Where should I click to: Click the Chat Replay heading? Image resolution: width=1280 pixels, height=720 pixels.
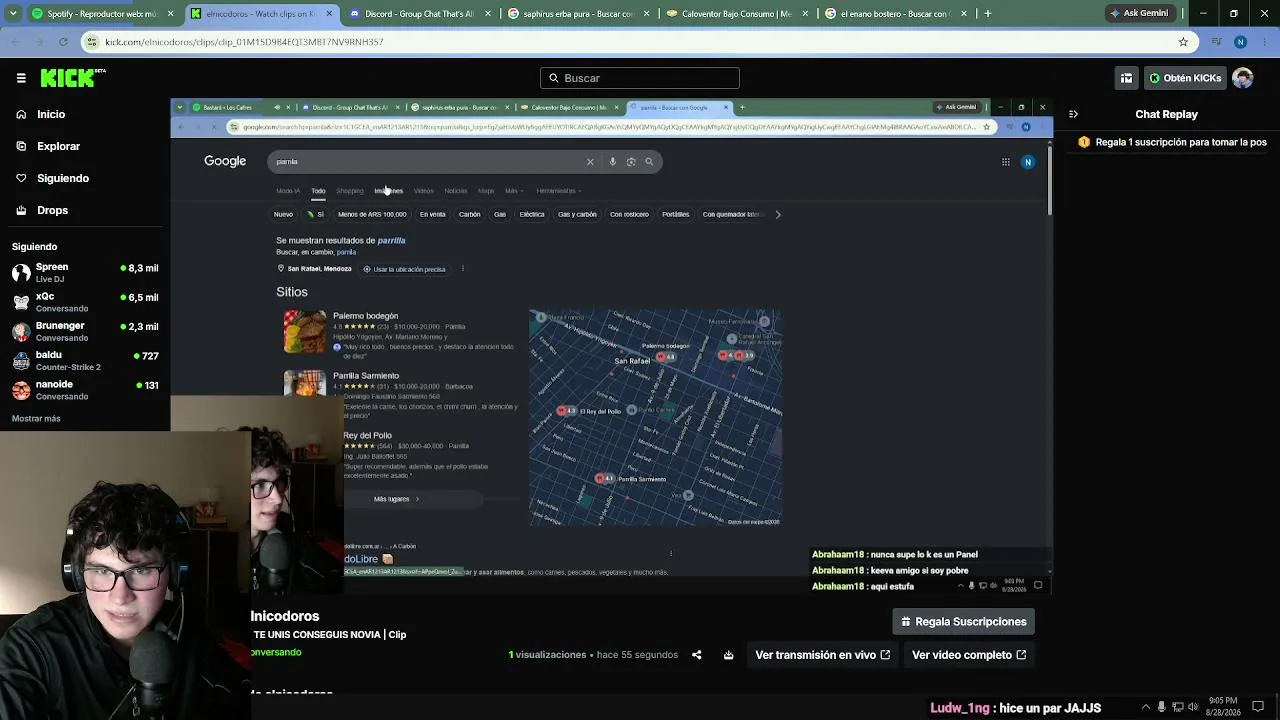coord(1166,114)
